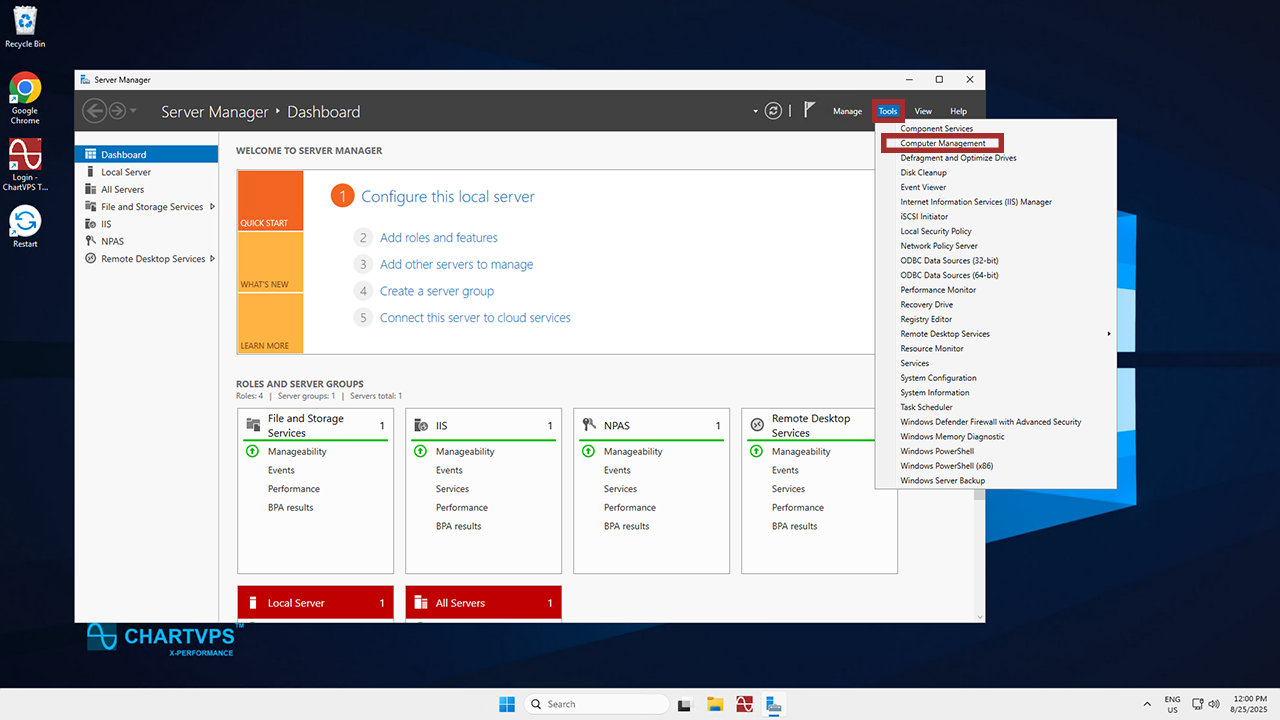This screenshot has width=1280, height=720.
Task: Select IIS in the left sidebar
Action: [x=106, y=224]
